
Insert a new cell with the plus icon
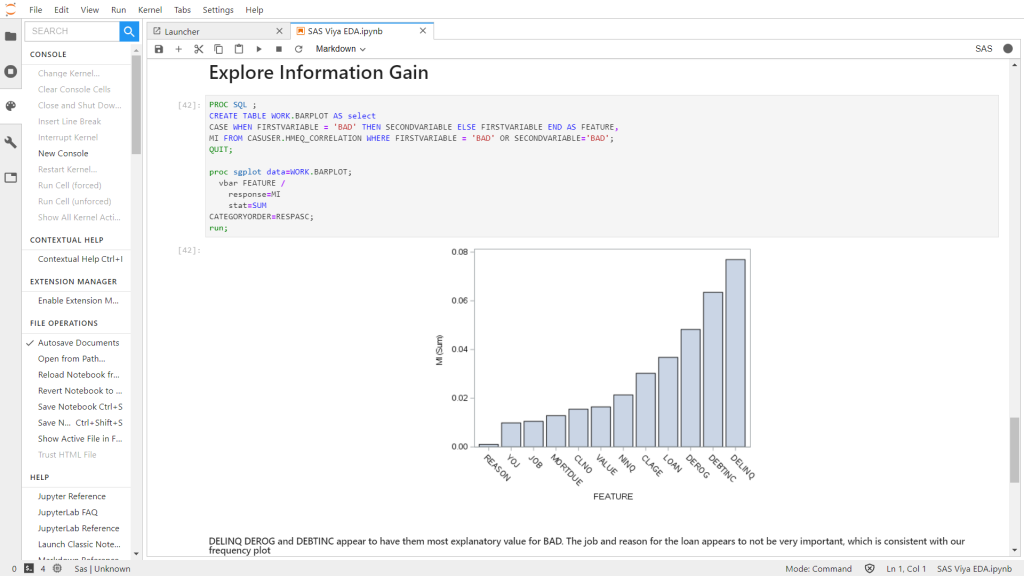pos(179,49)
